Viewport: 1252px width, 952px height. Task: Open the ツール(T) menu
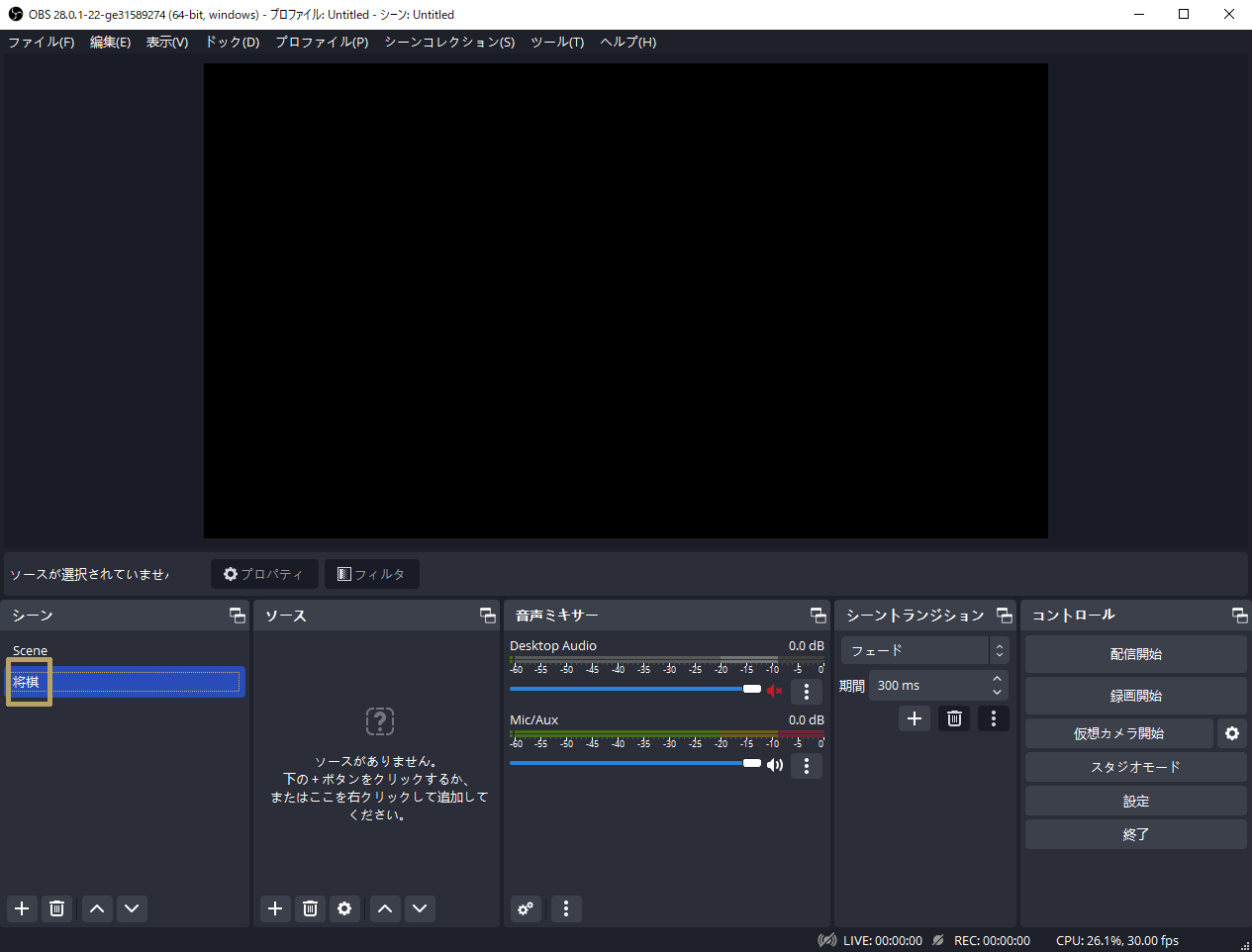click(557, 42)
